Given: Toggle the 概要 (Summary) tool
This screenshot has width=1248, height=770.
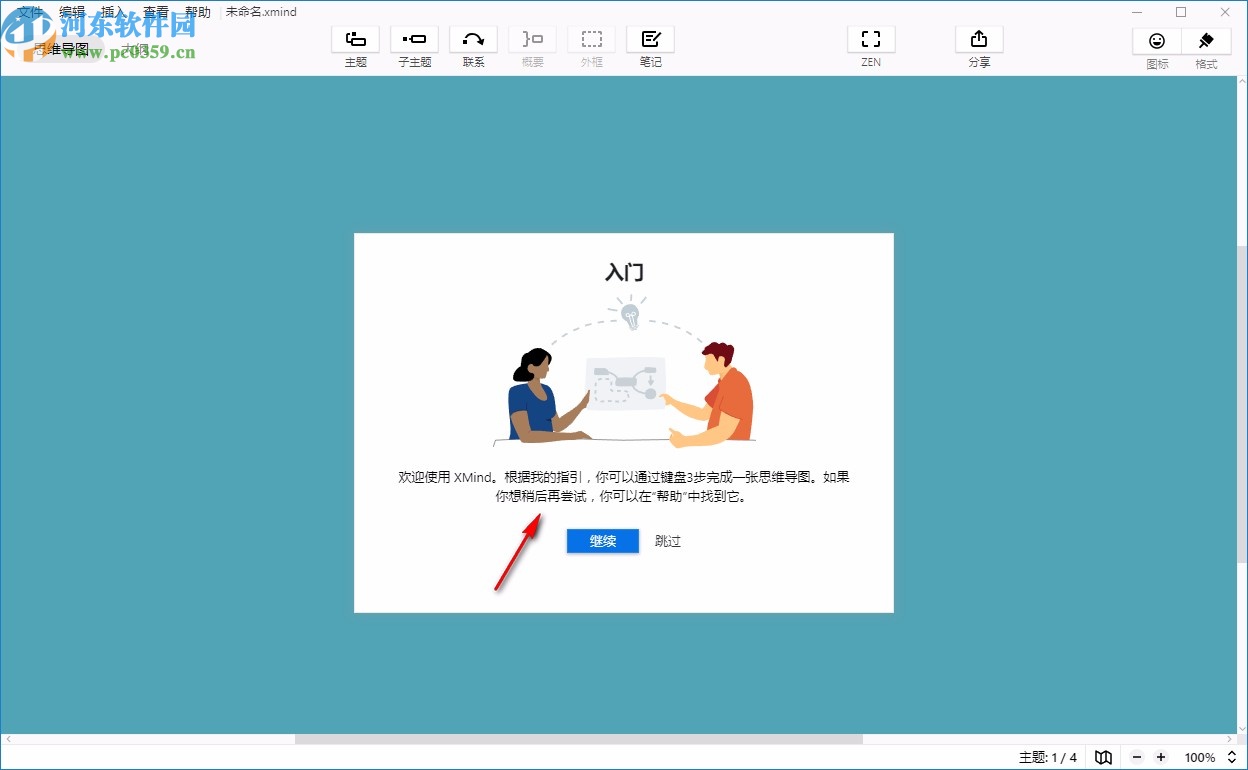Looking at the screenshot, I should (532, 45).
